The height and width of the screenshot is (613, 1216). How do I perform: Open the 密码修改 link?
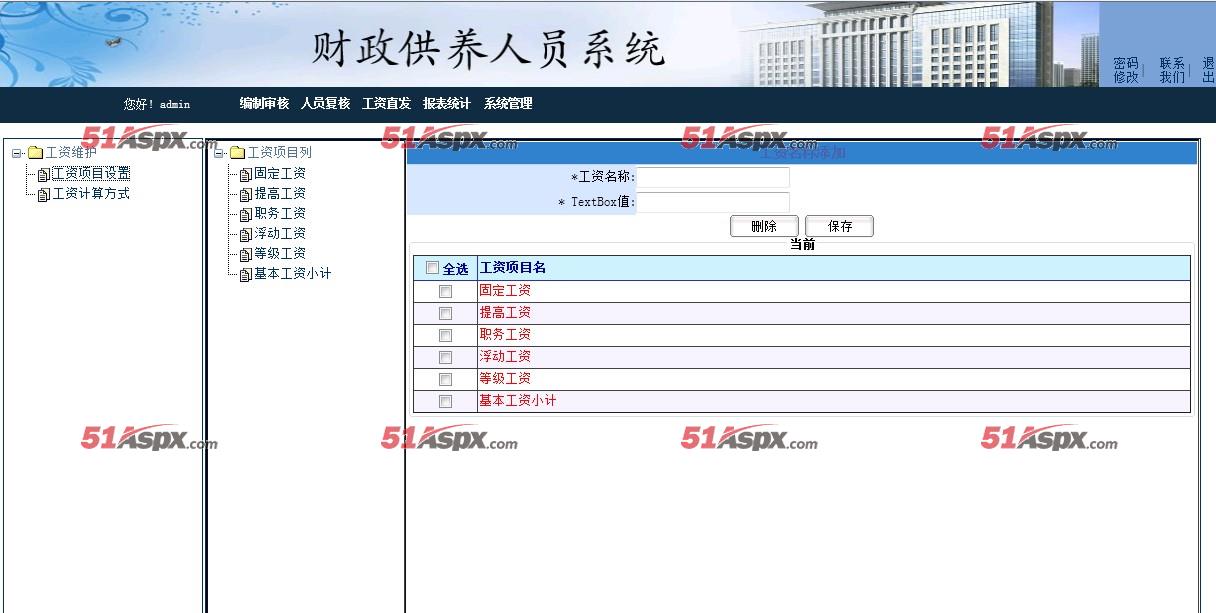(x=1126, y=70)
